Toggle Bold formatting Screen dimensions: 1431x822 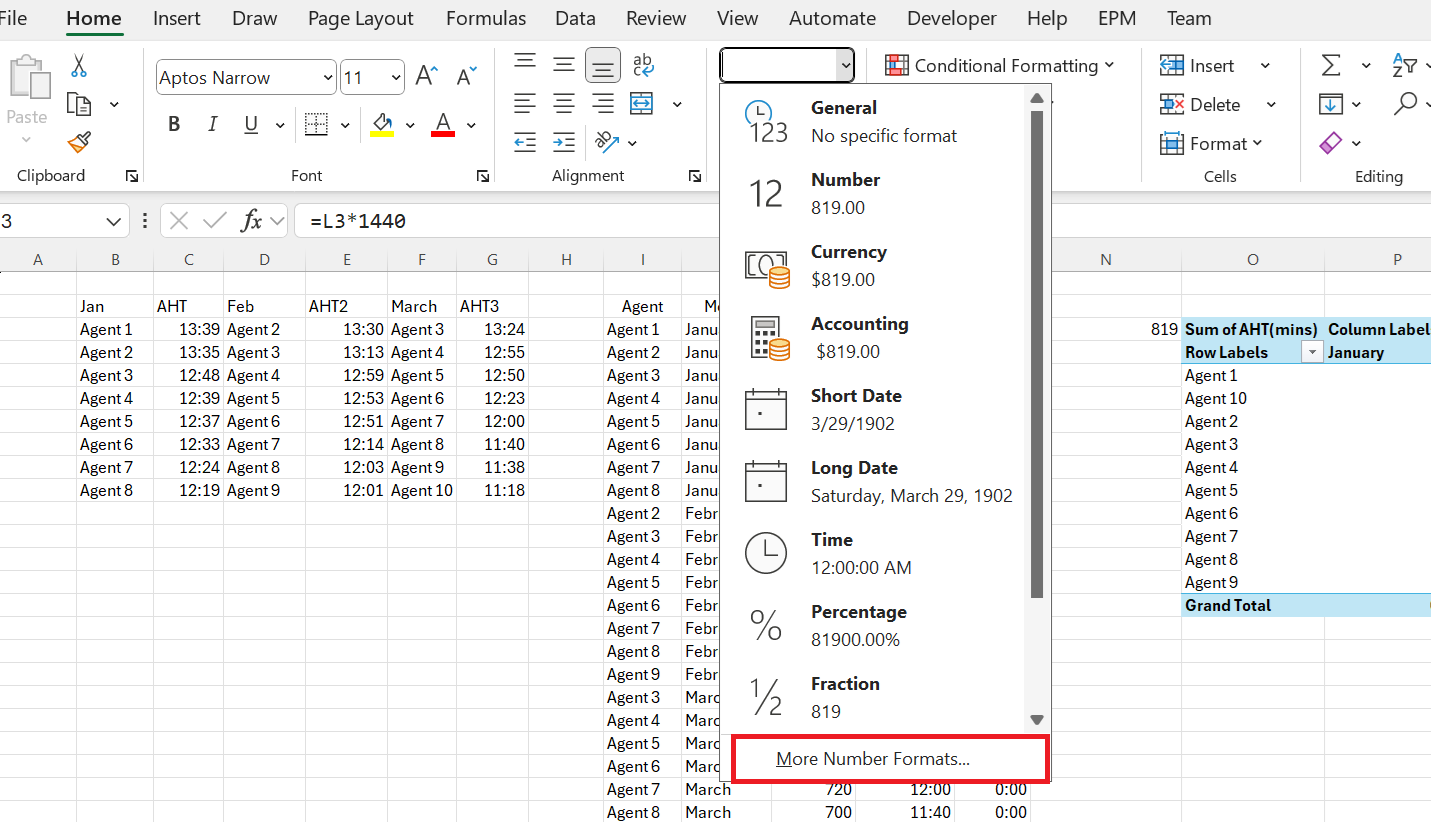(174, 125)
